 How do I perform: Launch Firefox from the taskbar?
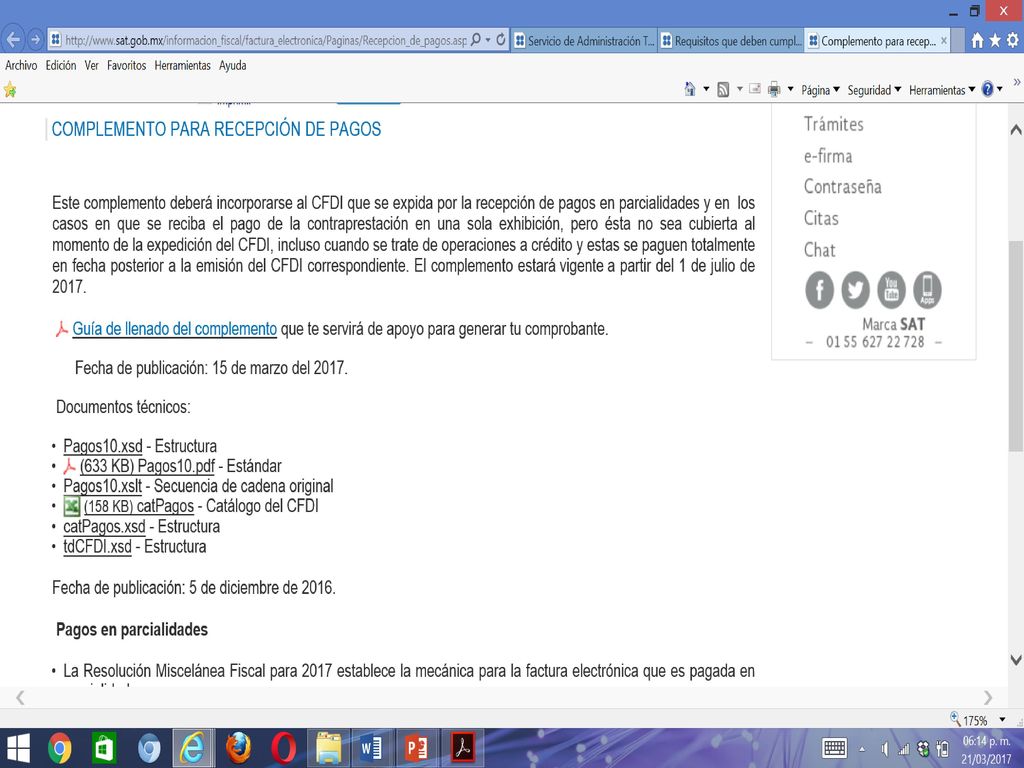point(238,748)
